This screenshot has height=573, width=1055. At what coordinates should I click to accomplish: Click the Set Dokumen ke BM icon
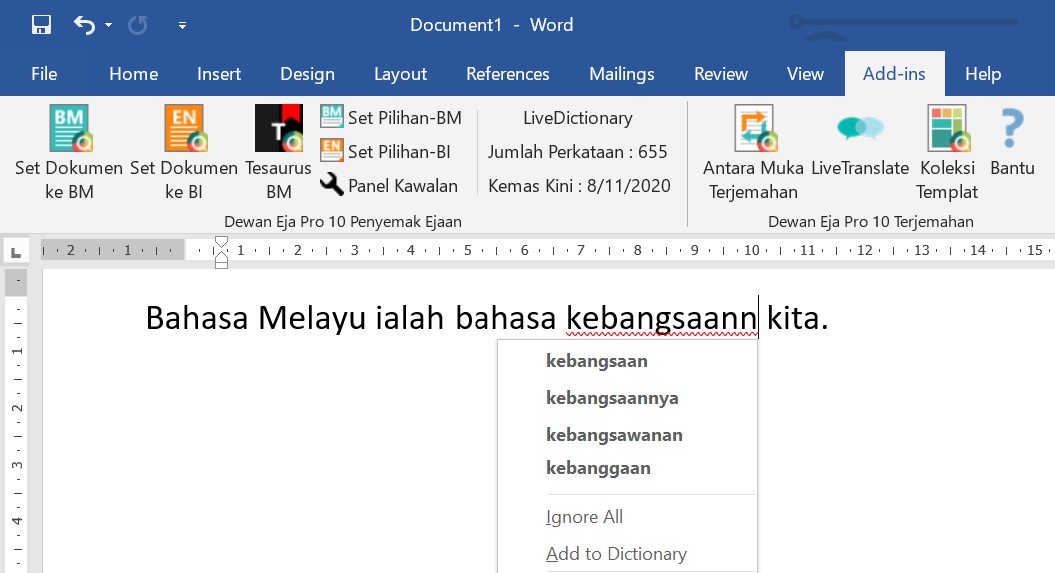(x=69, y=128)
